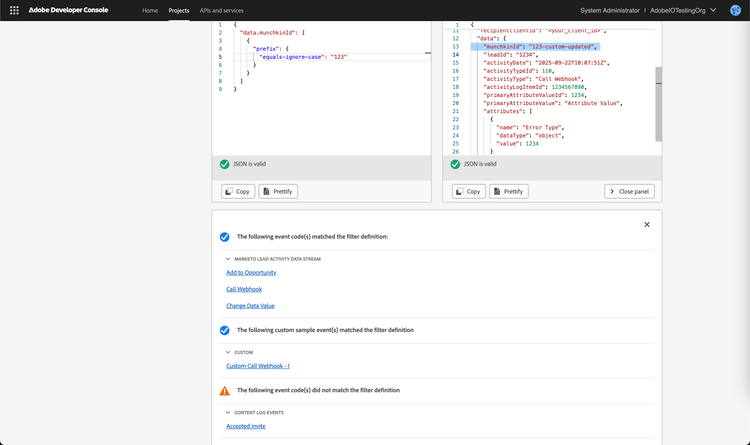The height and width of the screenshot is (445, 750).
Task: Prettify the sample event payload JSON
Action: coord(508,191)
